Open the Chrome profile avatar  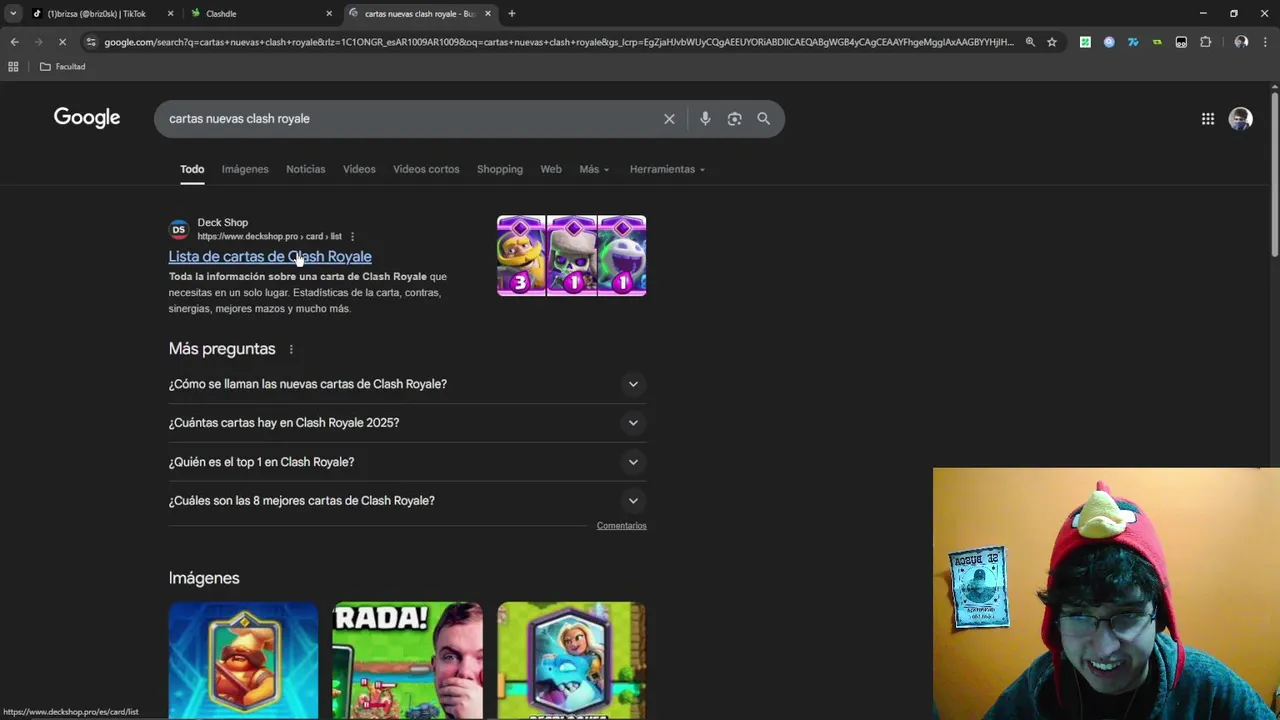(x=1241, y=42)
